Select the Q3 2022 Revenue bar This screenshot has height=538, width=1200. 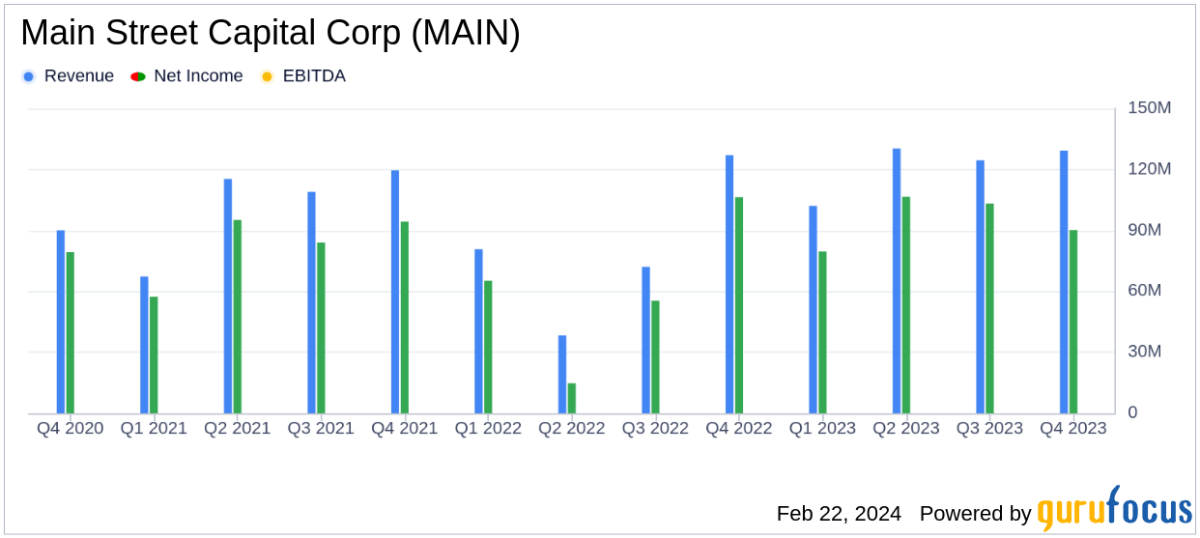pos(646,341)
